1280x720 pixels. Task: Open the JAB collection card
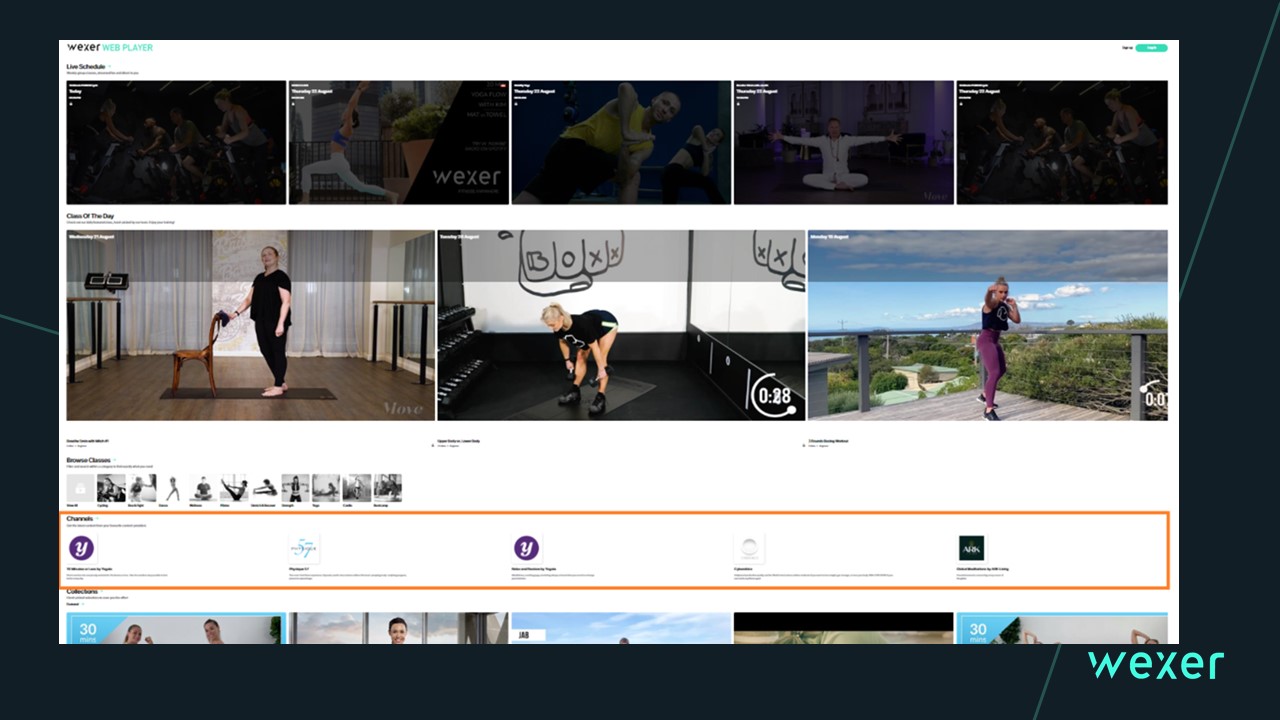(621, 628)
